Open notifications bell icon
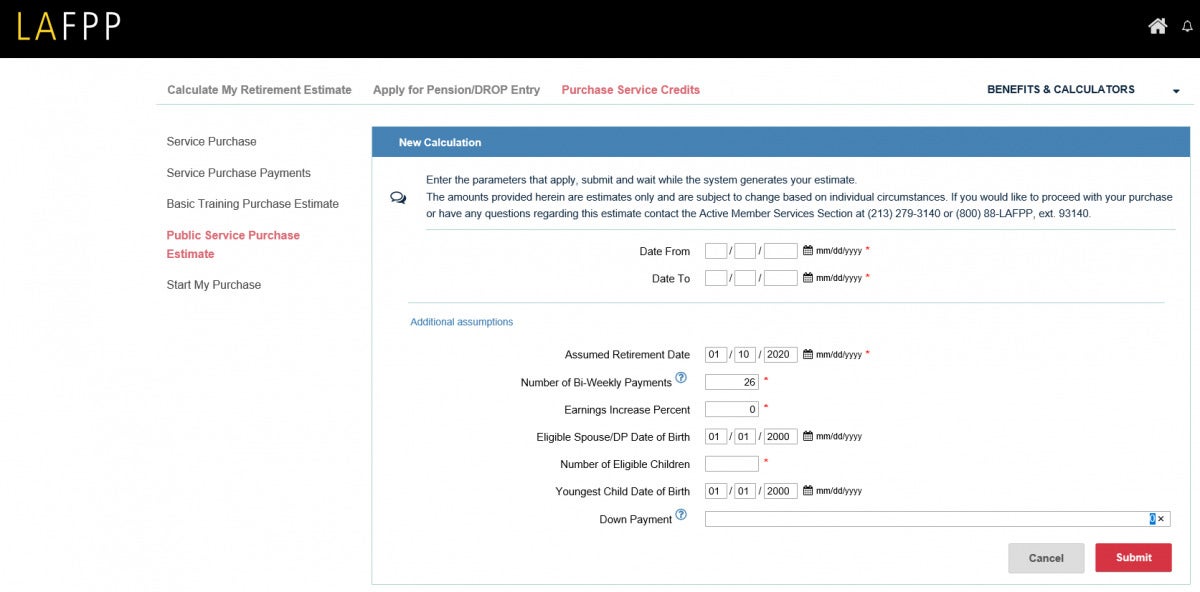This screenshot has width=1200, height=592. click(x=1187, y=27)
